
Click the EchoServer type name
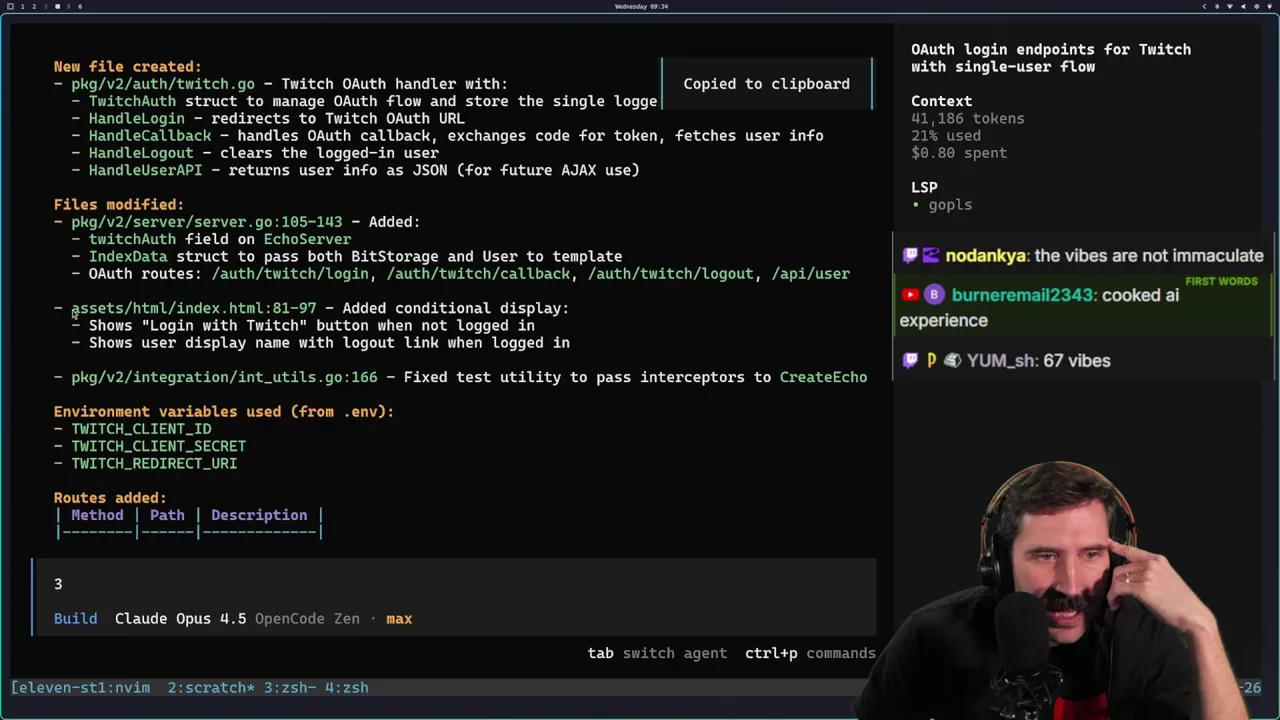click(x=307, y=239)
